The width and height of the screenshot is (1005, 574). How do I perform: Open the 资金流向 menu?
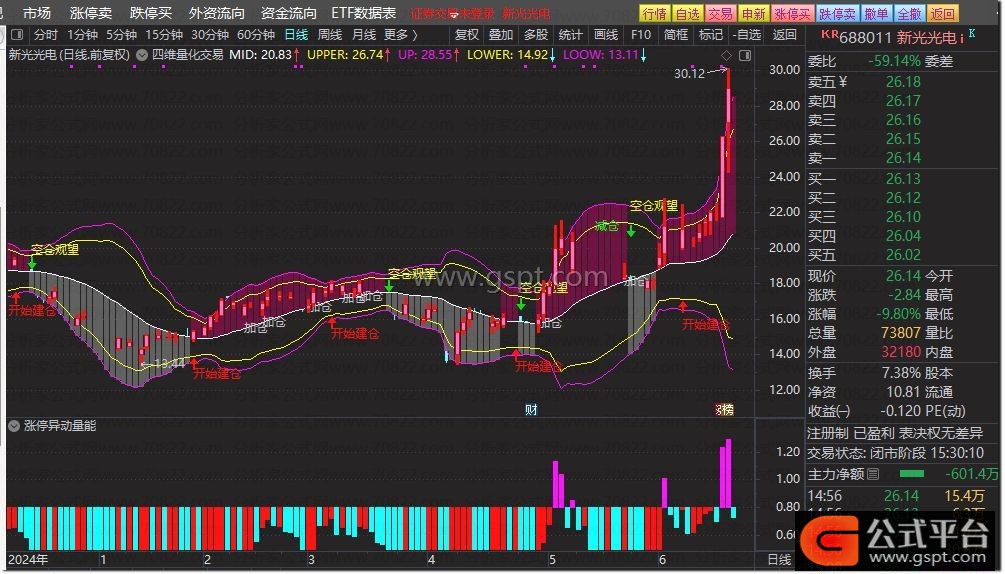[288, 13]
